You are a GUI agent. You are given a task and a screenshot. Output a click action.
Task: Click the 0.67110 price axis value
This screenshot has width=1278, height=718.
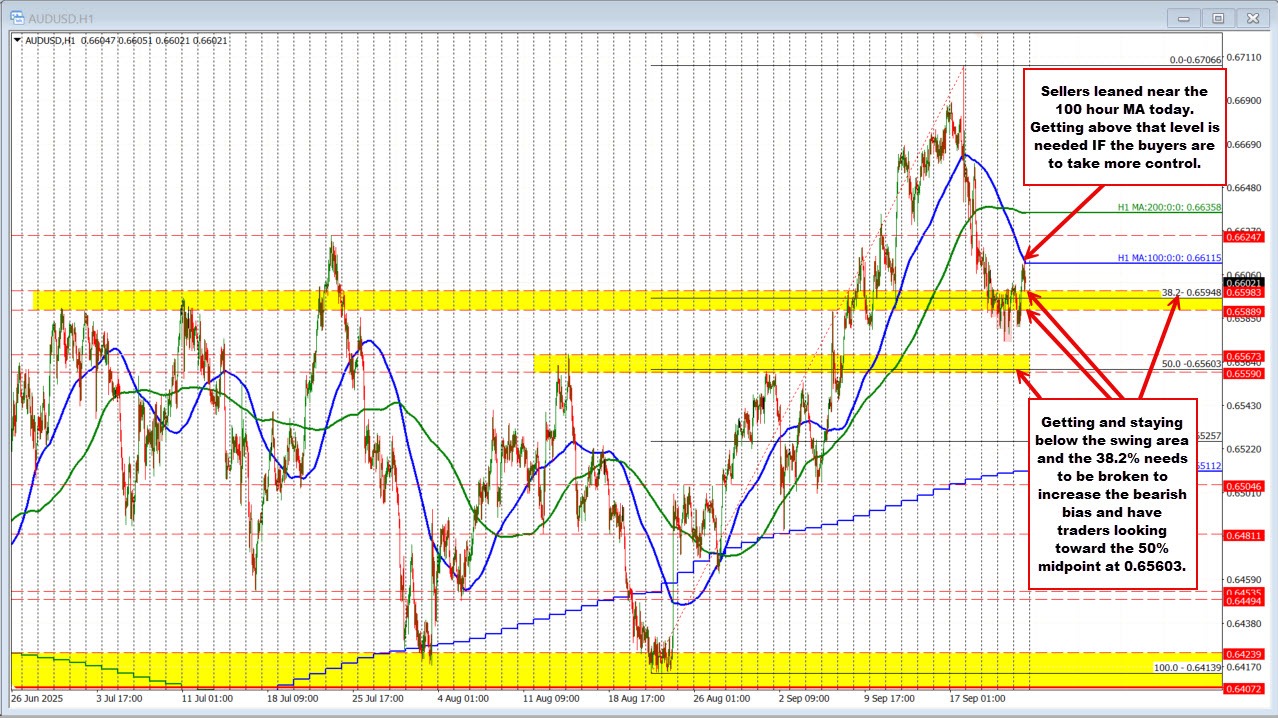[1245, 57]
